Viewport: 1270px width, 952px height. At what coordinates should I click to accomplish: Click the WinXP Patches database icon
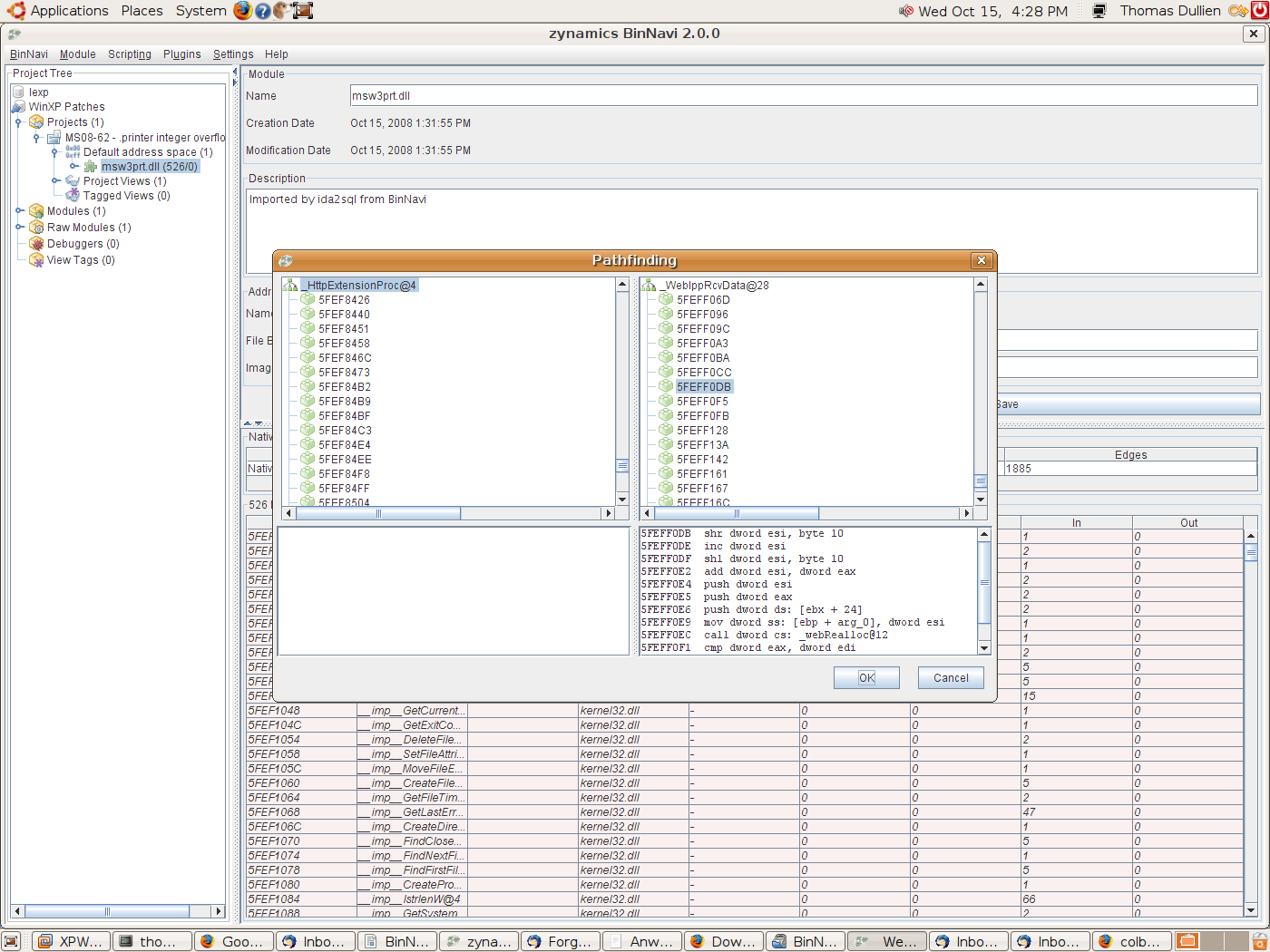click(x=18, y=107)
